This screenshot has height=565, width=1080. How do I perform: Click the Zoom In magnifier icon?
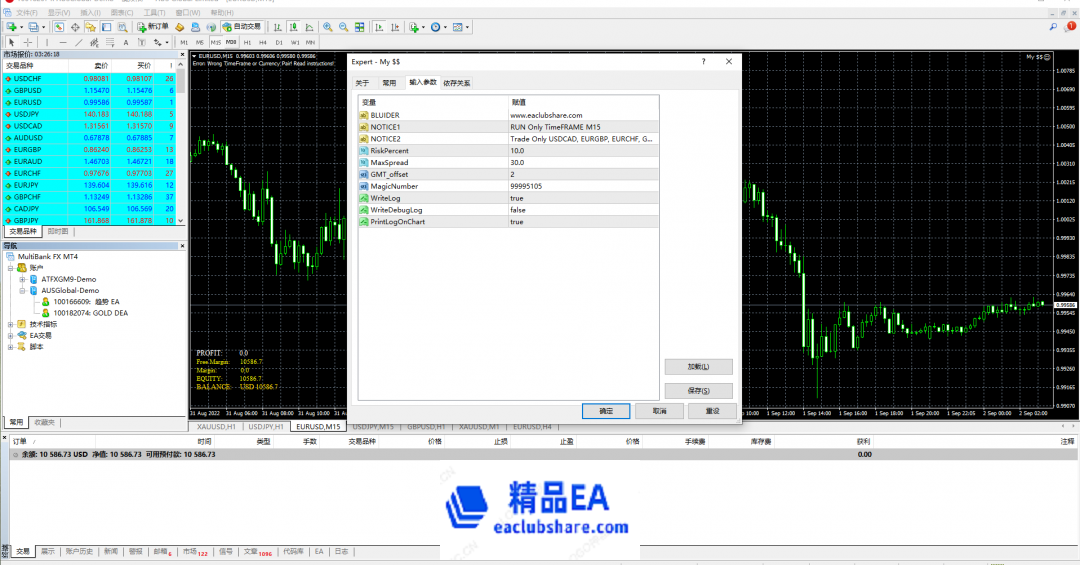pyautogui.click(x=328, y=27)
